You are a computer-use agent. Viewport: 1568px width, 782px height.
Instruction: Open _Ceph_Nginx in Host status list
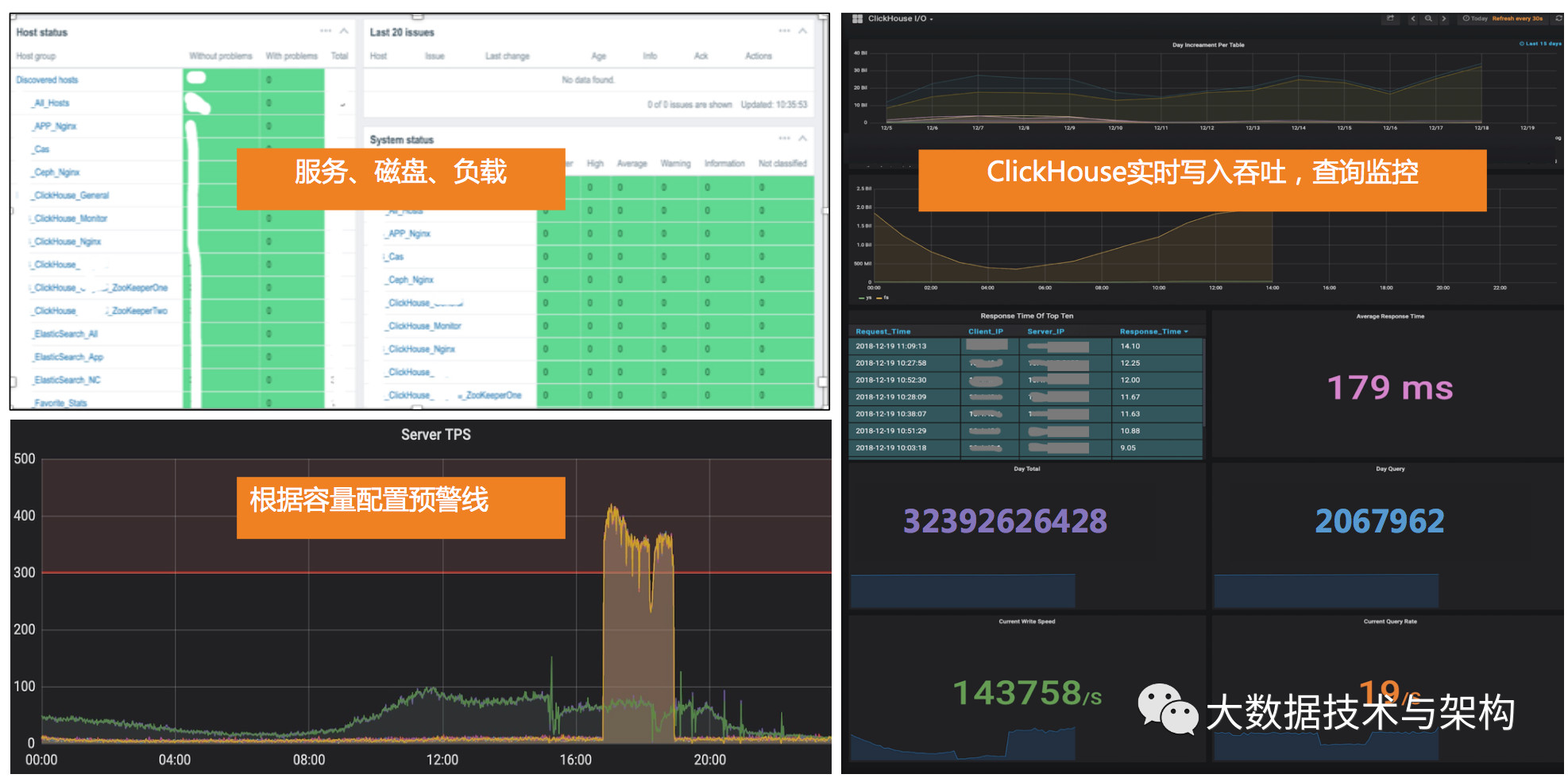pos(56,172)
